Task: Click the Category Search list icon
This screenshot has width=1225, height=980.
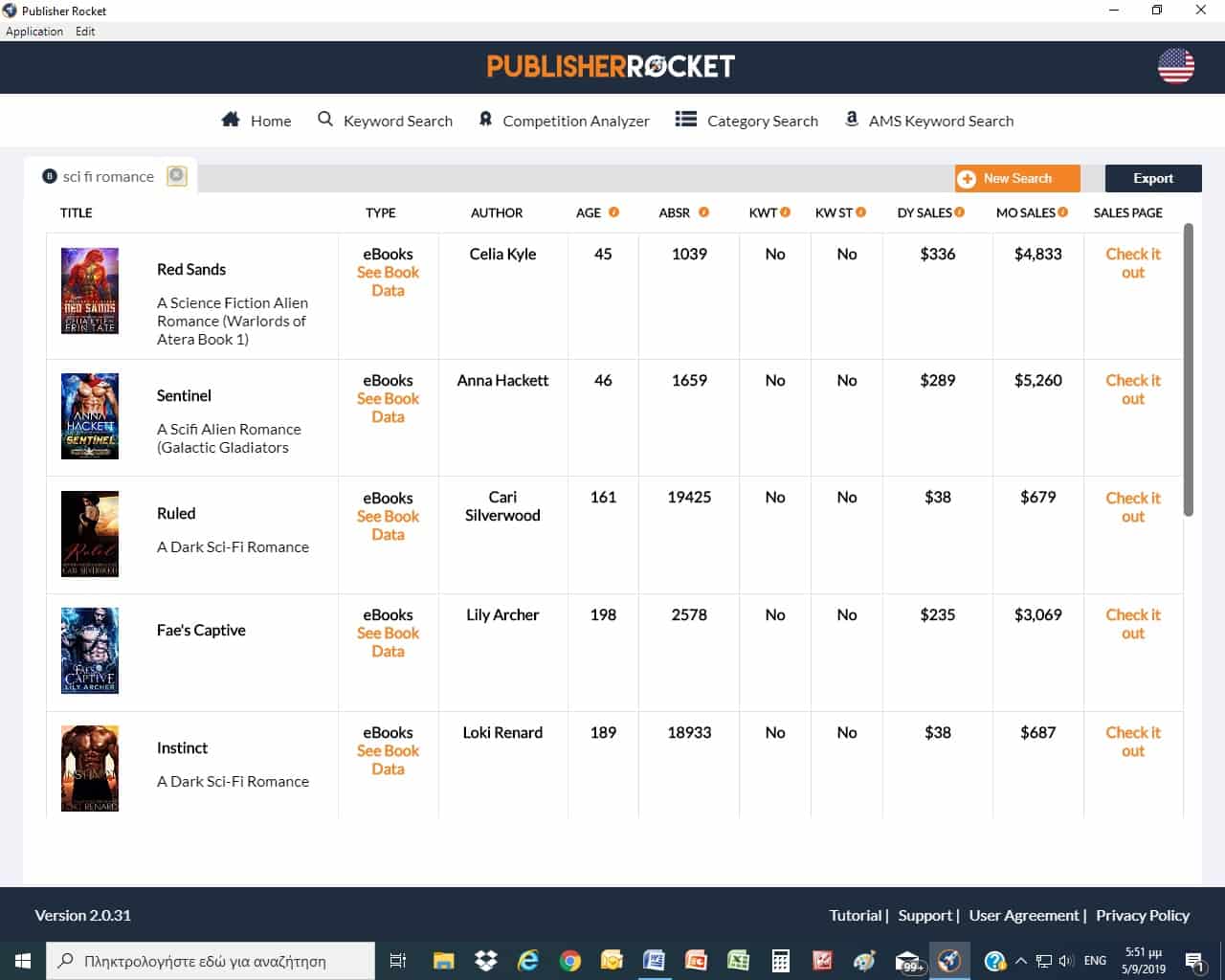Action: [685, 118]
